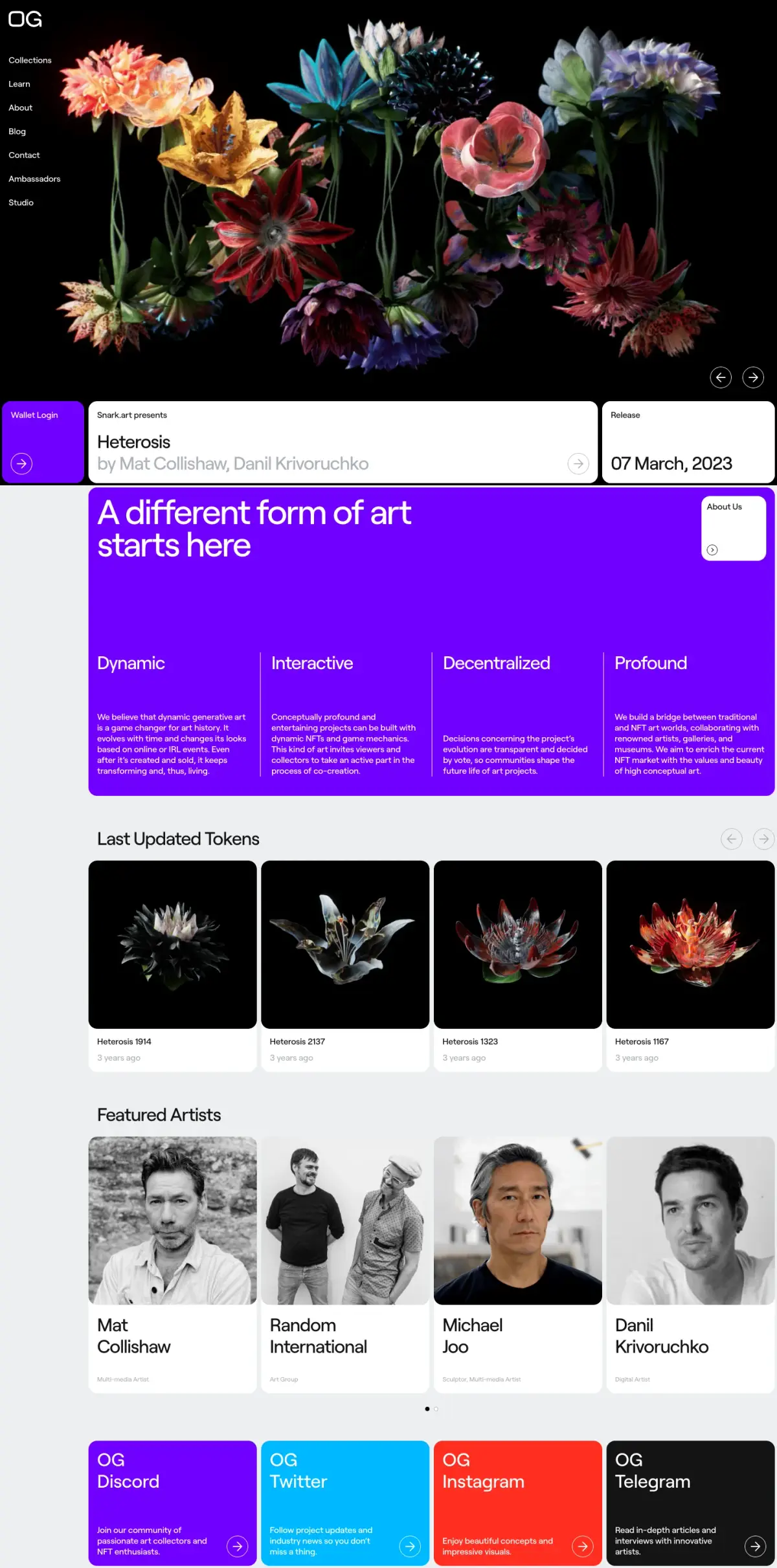This screenshot has width=777, height=1568.
Task: Open the Ambassadors sidebar menu item
Action: point(34,179)
